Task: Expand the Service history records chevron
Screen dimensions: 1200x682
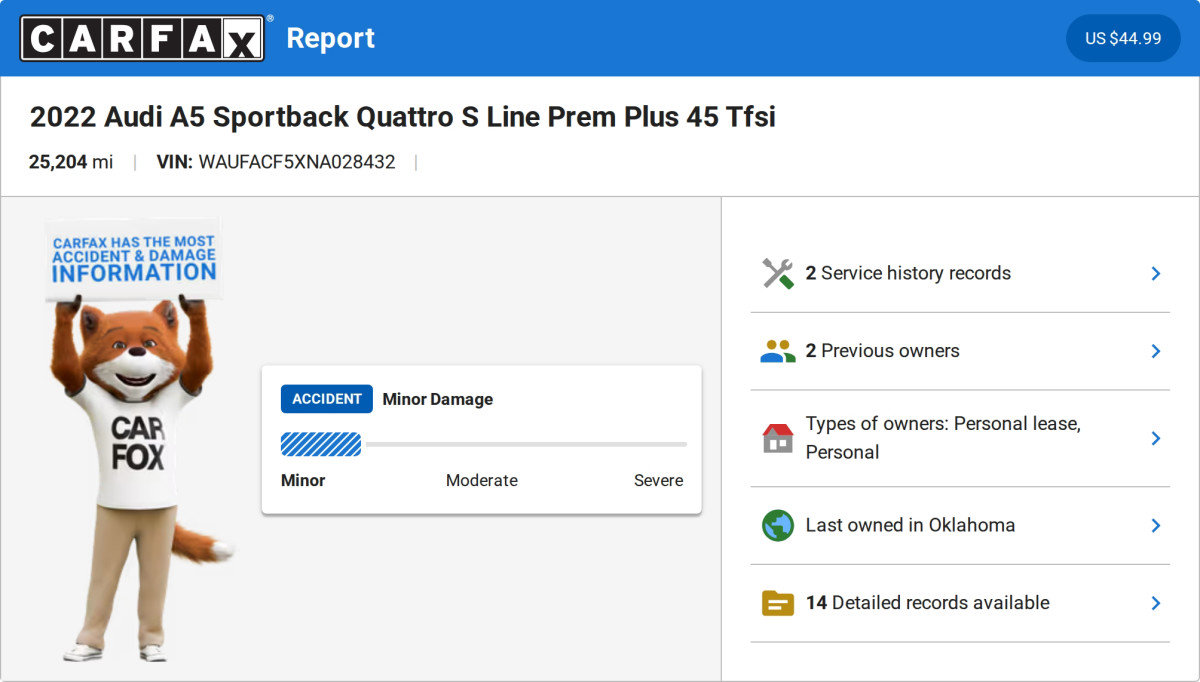Action: (x=1155, y=273)
